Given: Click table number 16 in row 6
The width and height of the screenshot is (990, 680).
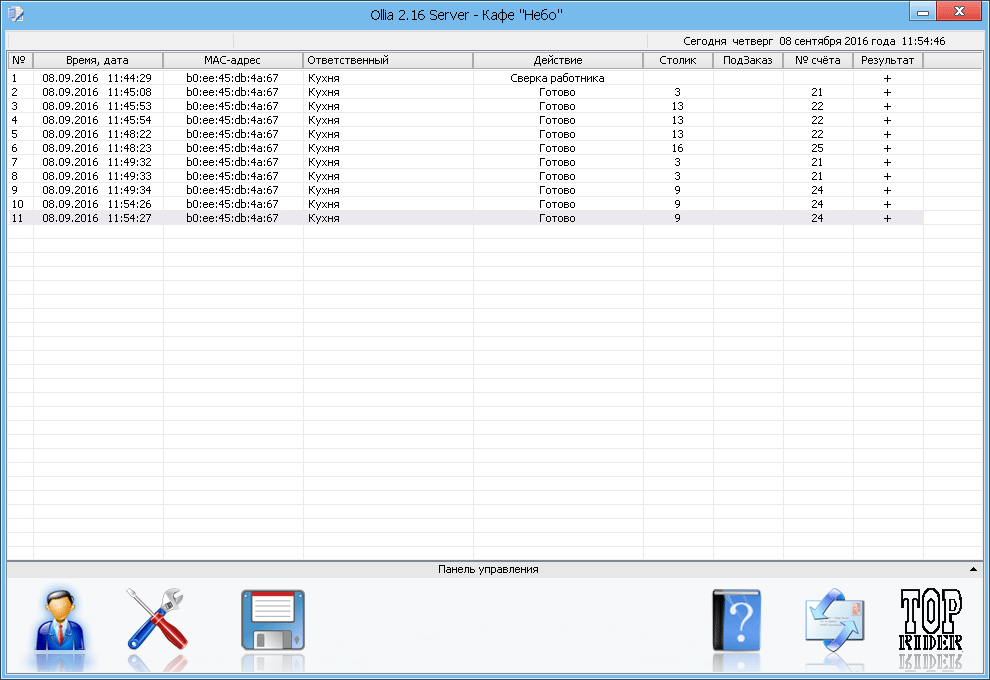Looking at the screenshot, I should [677, 148].
